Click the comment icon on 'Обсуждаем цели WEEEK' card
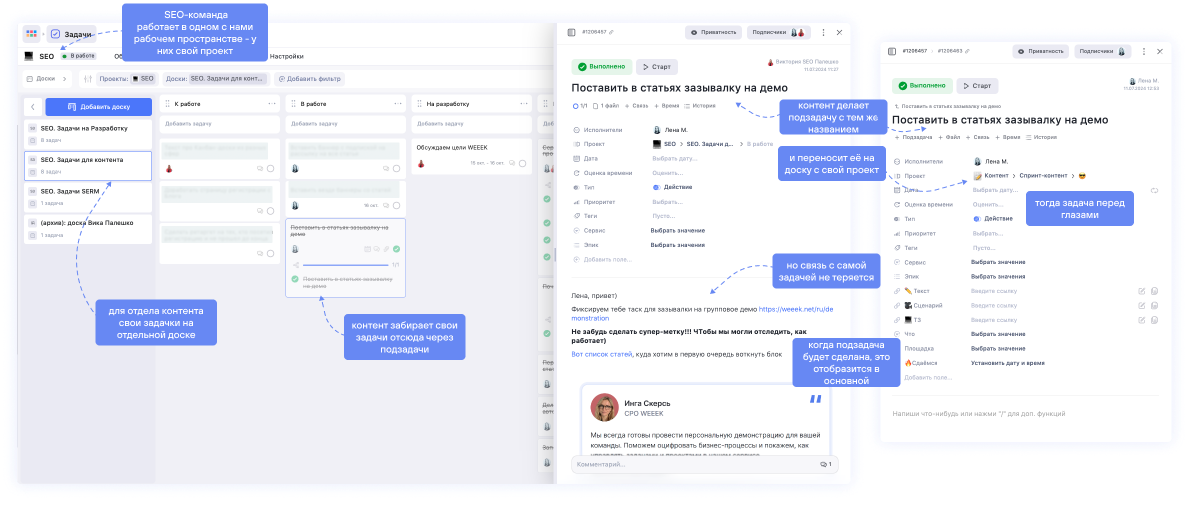The height and width of the screenshot is (525, 1186). point(512,163)
